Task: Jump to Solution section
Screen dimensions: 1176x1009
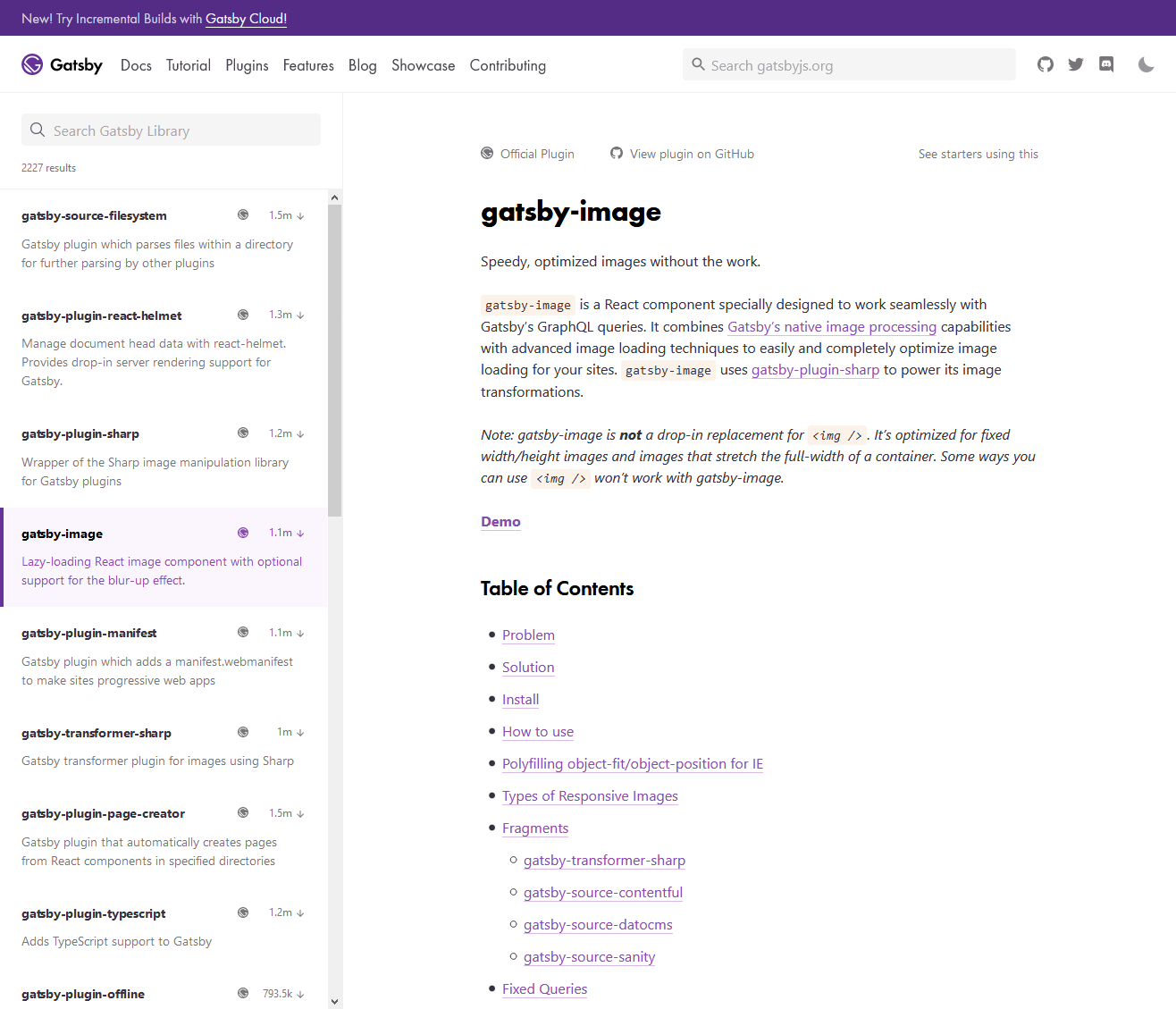Action: tap(528, 668)
